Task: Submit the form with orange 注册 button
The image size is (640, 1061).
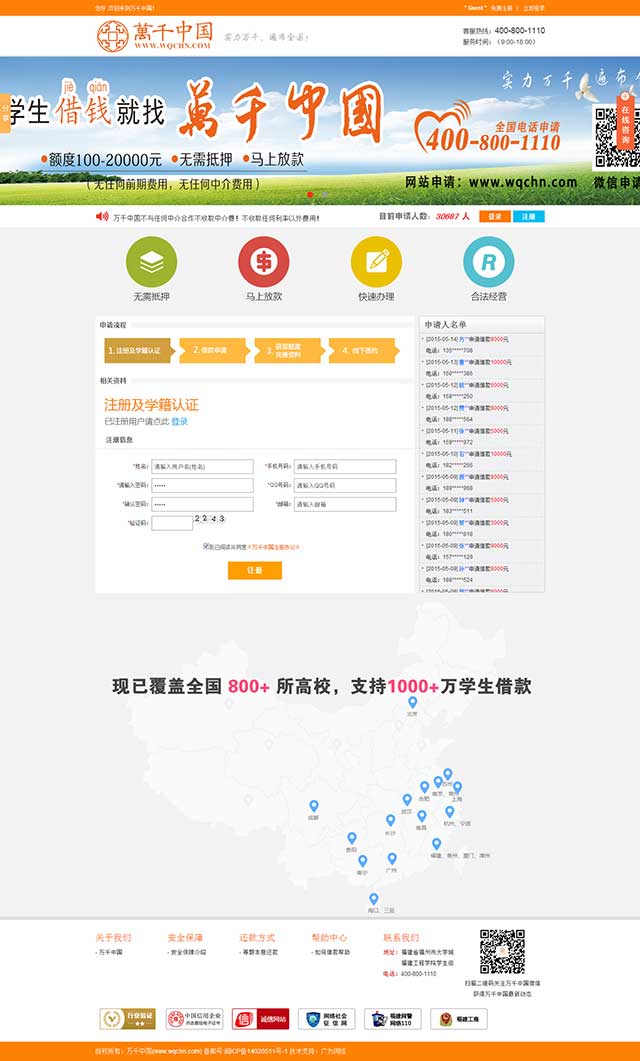Action: pos(254,570)
